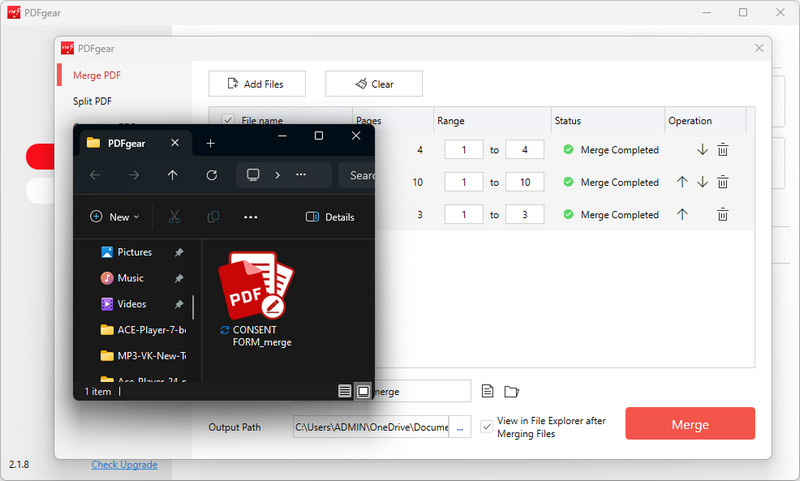The width and height of the screenshot is (800, 481).
Task: Click the Copy icon in File Explorer
Action: click(213, 217)
